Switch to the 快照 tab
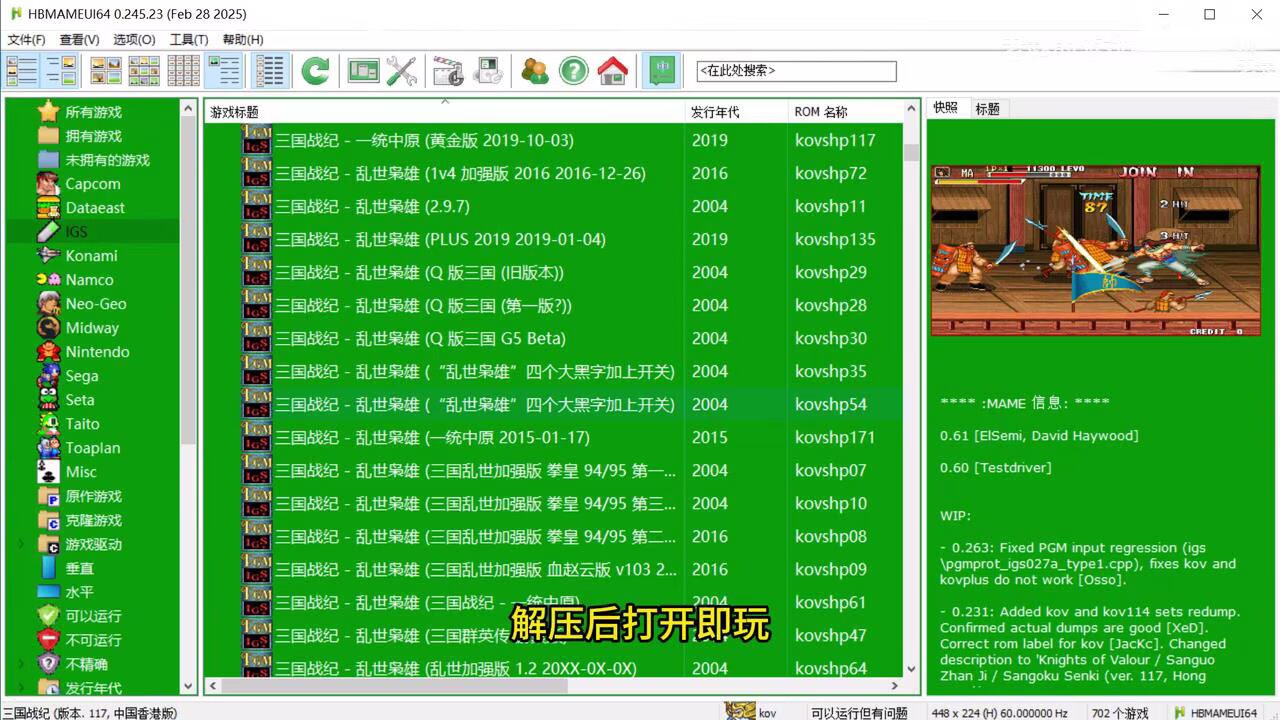Screen dimensions: 1280x720 (945, 108)
